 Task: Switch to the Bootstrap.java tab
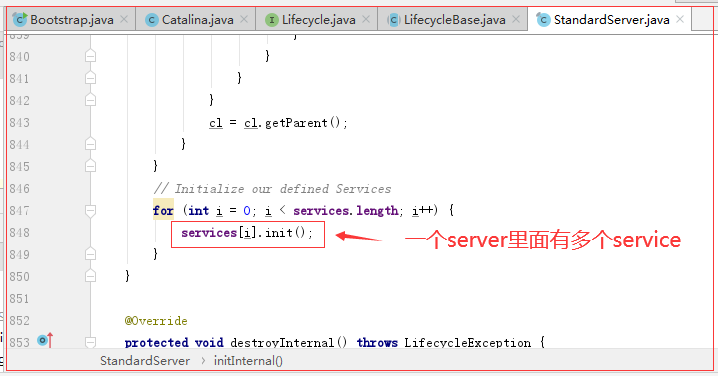pyautogui.click(x=71, y=20)
